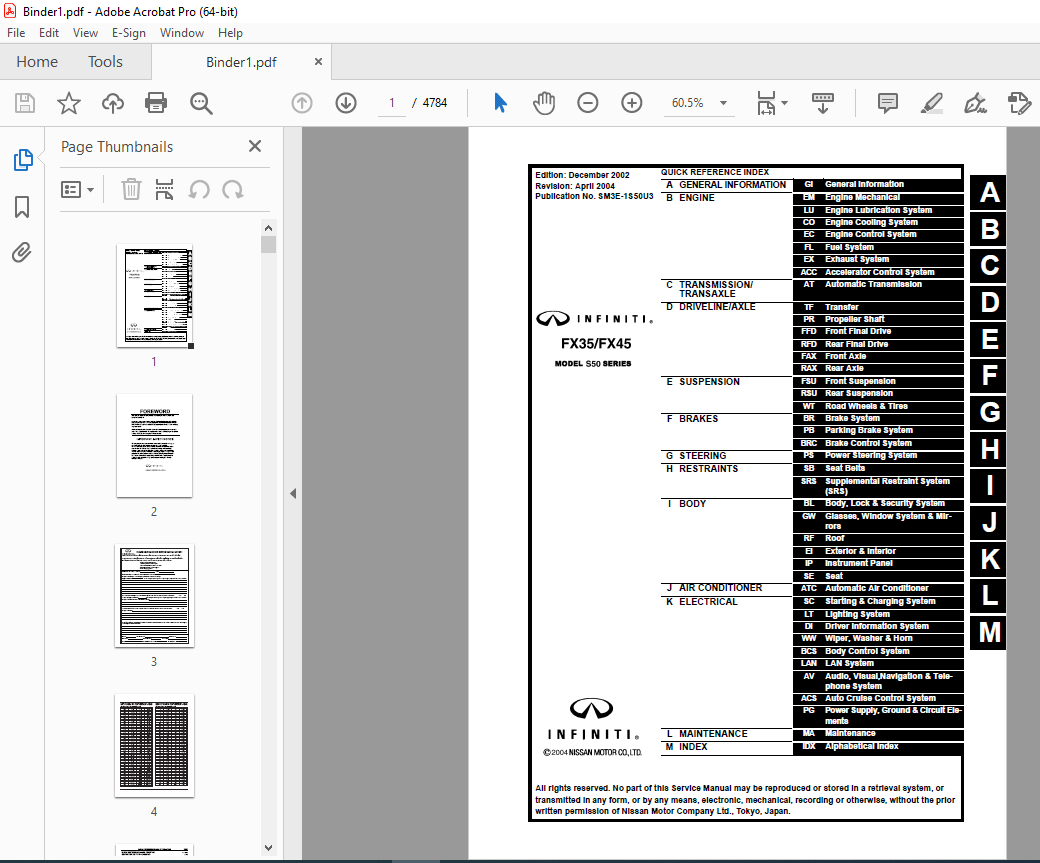
Task: Click the page number input field
Action: [391, 103]
